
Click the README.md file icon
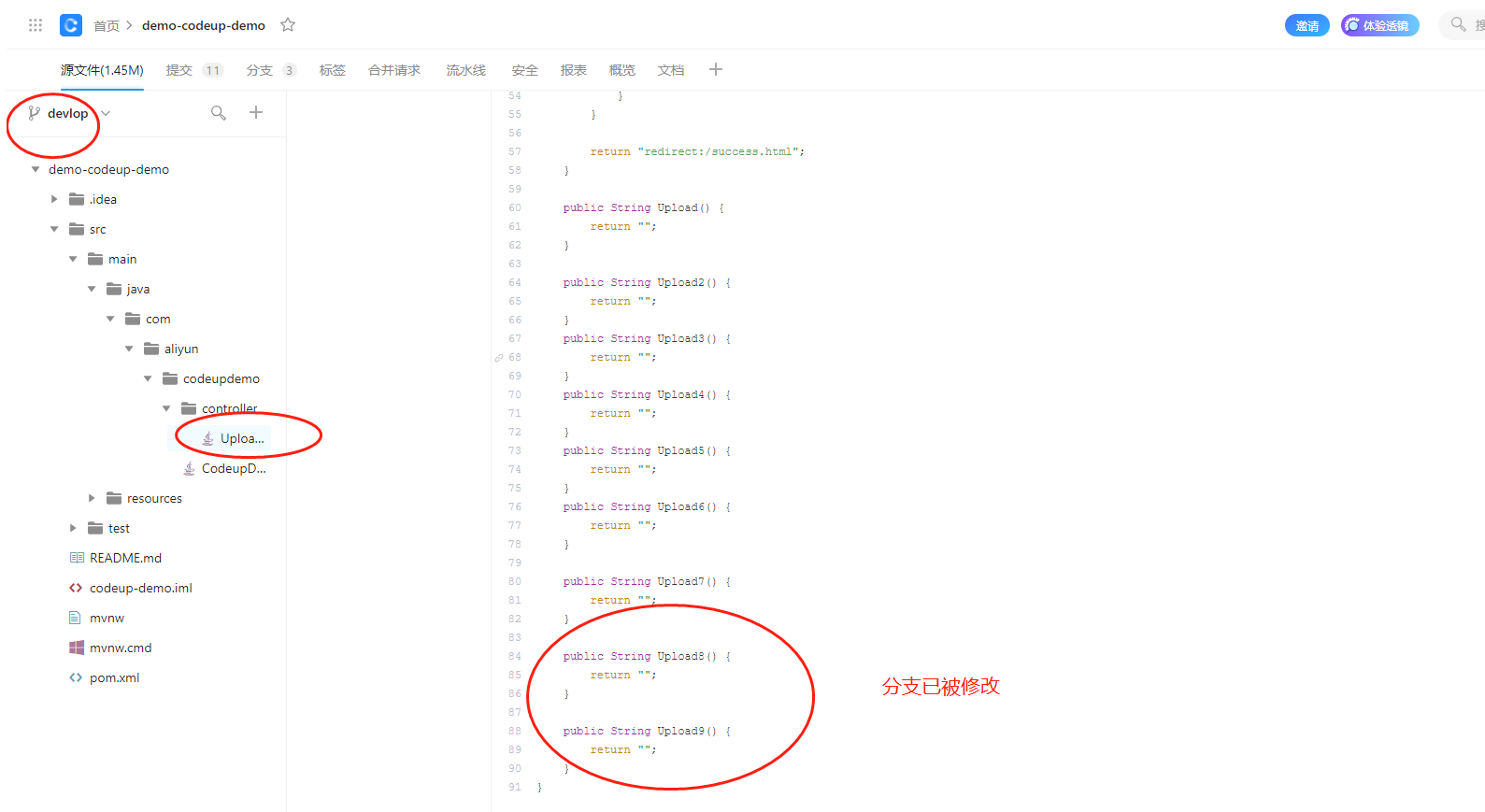77,558
